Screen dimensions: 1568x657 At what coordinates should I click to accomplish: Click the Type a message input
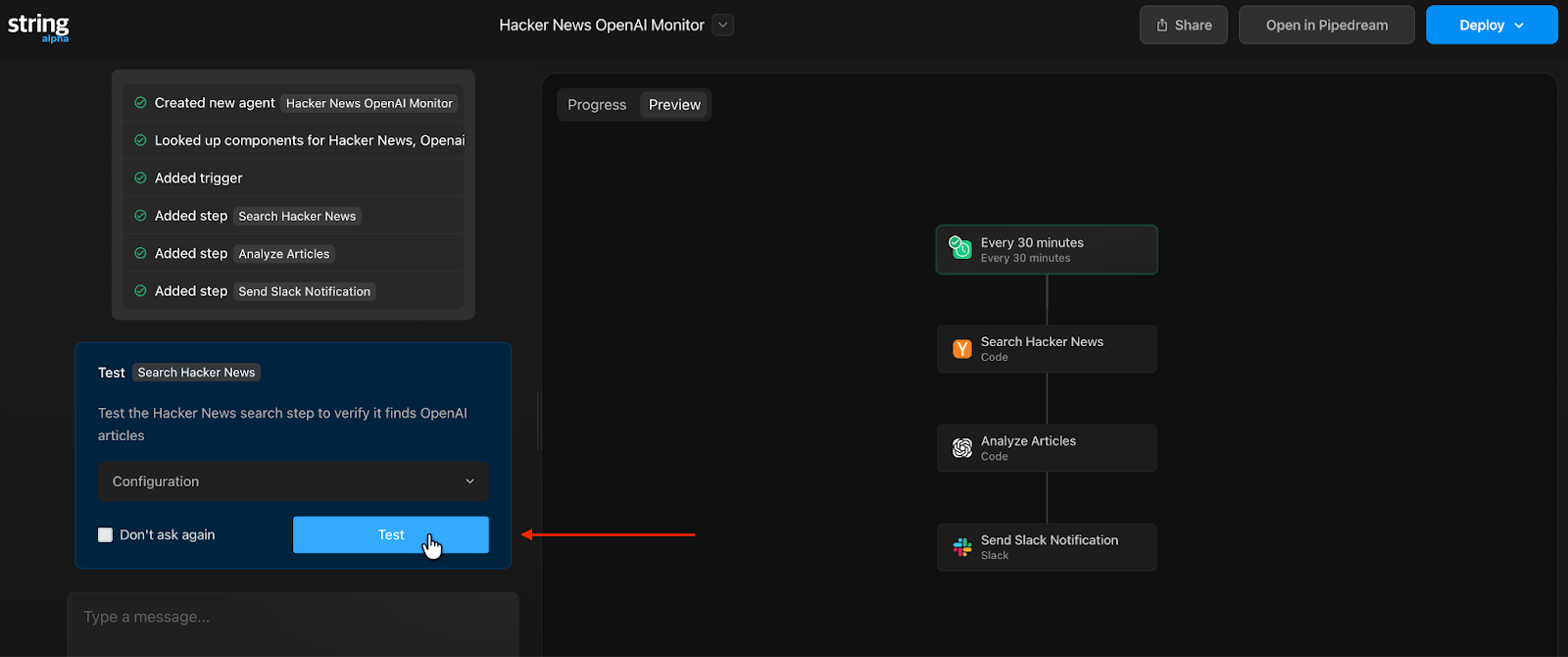(293, 618)
